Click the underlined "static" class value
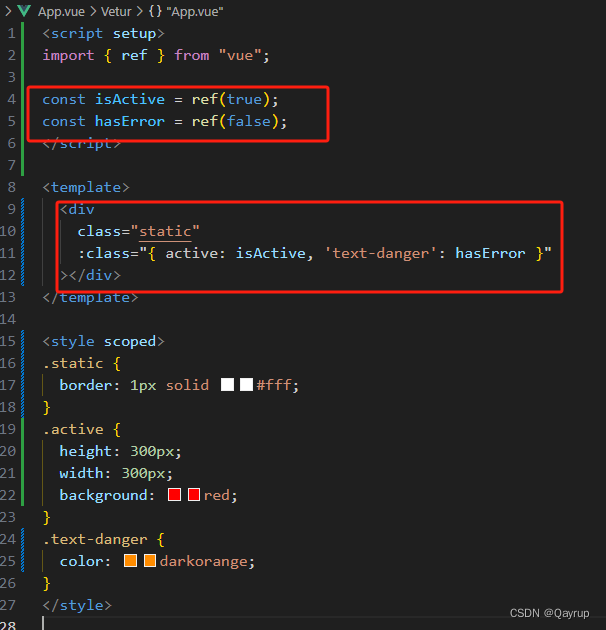This screenshot has width=606, height=630. [x=165, y=231]
